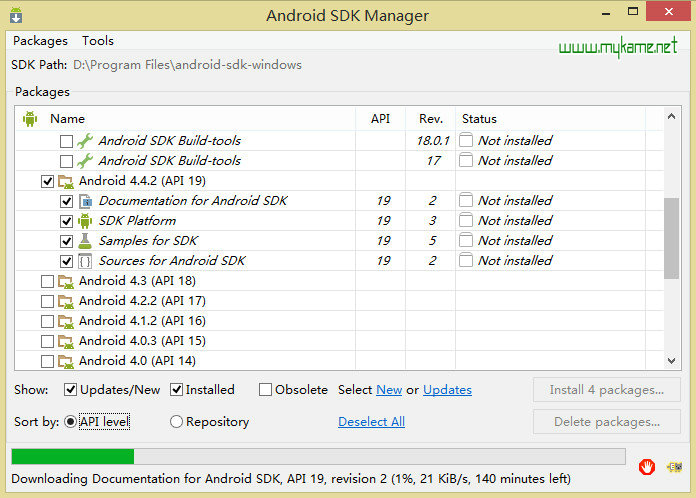The image size is (696, 498).
Task: Click the Android 4.3 (API 18) folder icon
Action: [66, 281]
